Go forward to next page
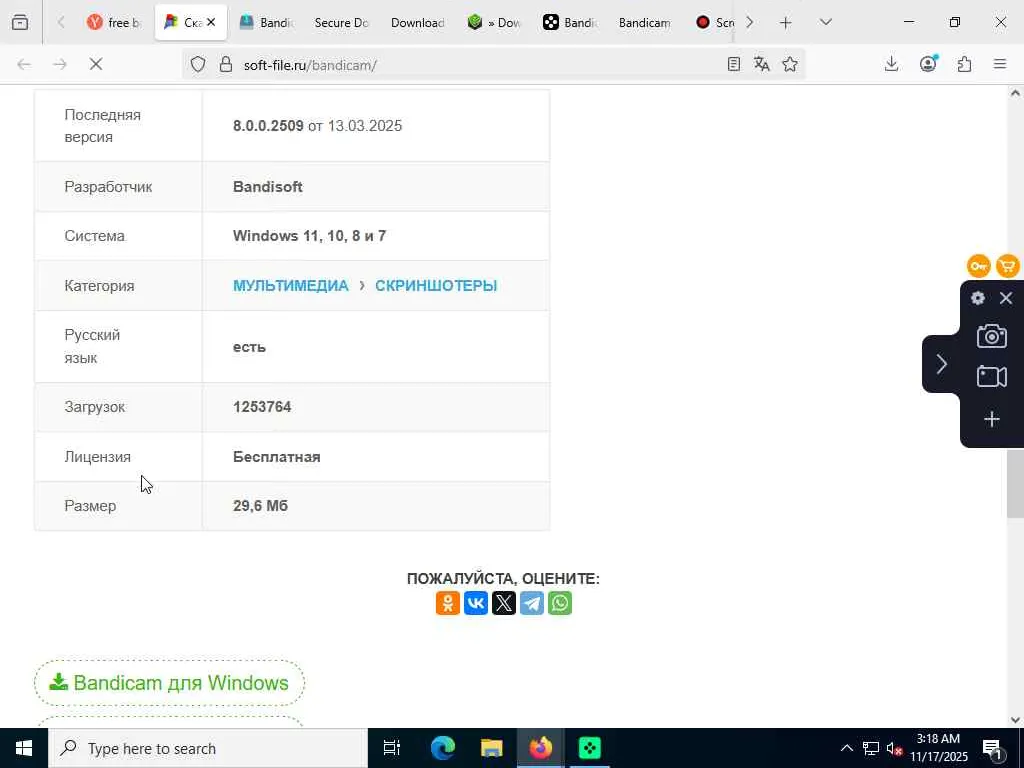The width and height of the screenshot is (1024, 768). [60, 64]
